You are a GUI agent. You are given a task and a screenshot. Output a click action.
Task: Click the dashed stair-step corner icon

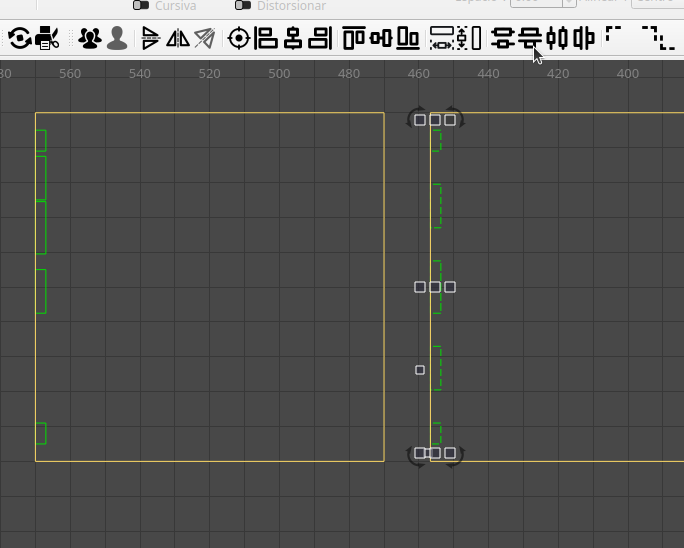pos(659,38)
